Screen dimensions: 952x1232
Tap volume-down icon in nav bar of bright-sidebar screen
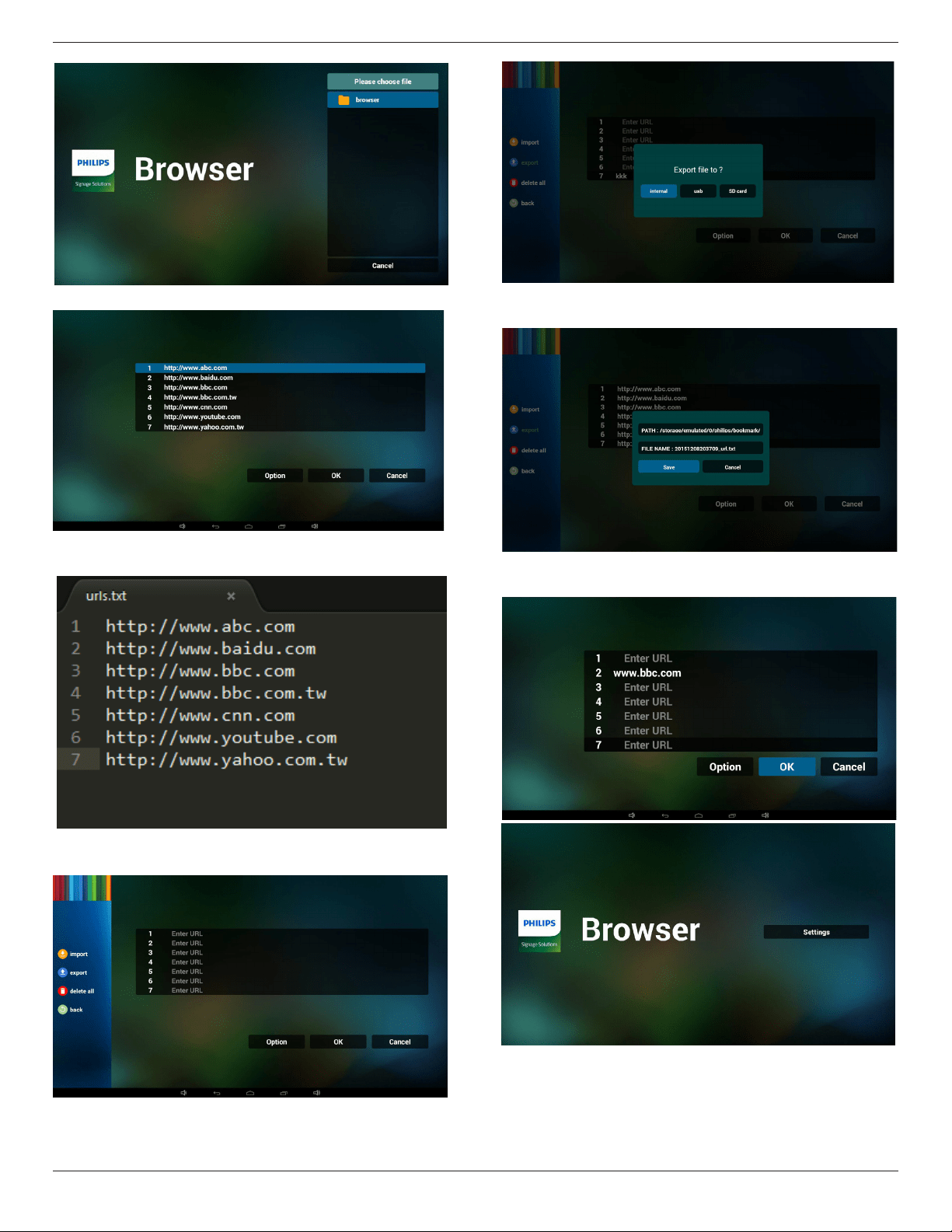(x=184, y=1093)
